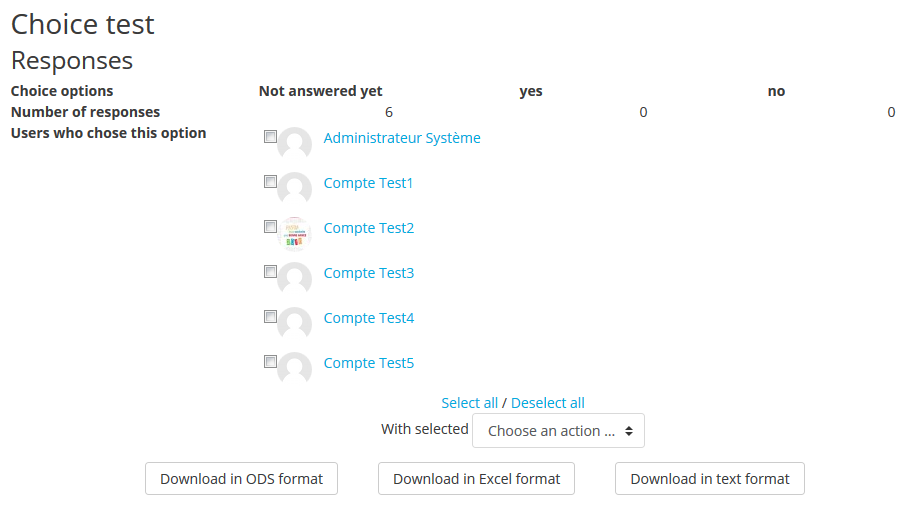
Task: Tick the checkbox for Administrateur Système
Action: [270, 137]
